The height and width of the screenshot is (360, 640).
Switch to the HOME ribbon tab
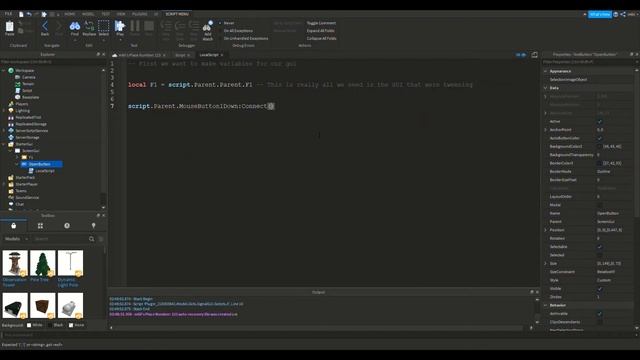coord(69,14)
